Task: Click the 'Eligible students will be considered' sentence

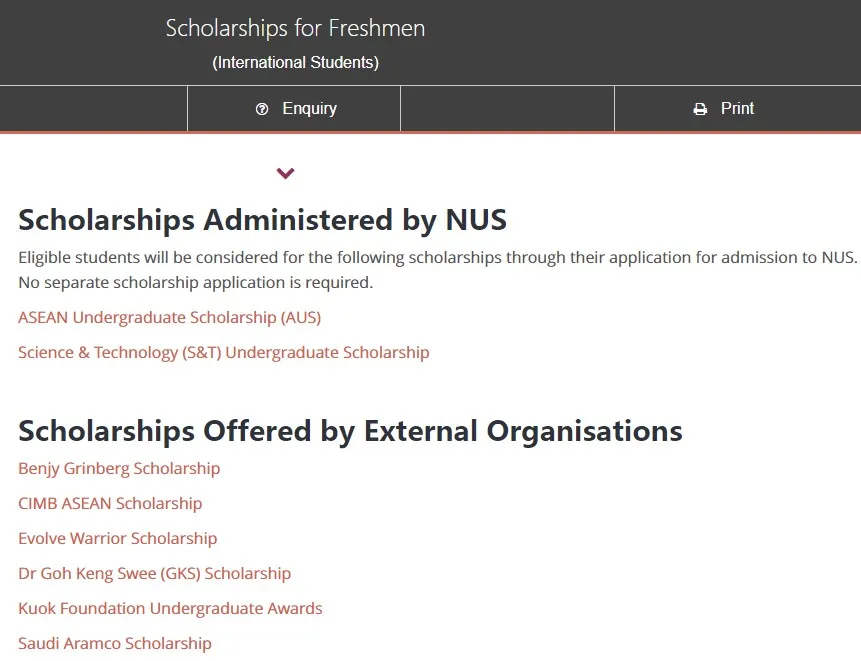Action: coord(437,257)
